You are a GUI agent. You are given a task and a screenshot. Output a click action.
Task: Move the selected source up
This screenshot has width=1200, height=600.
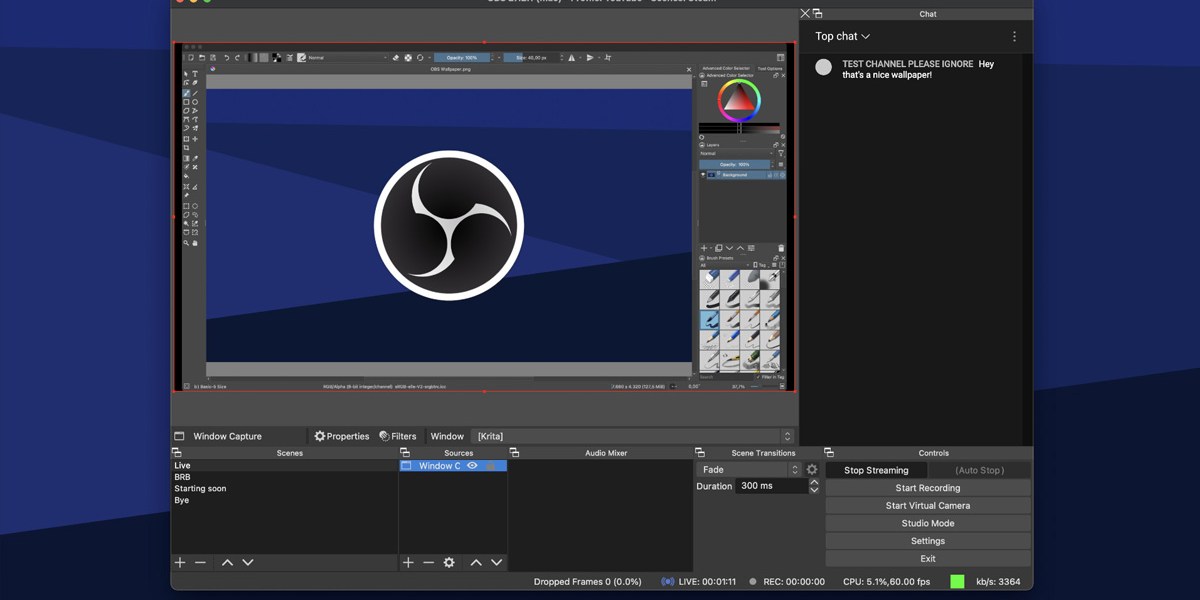pos(476,563)
